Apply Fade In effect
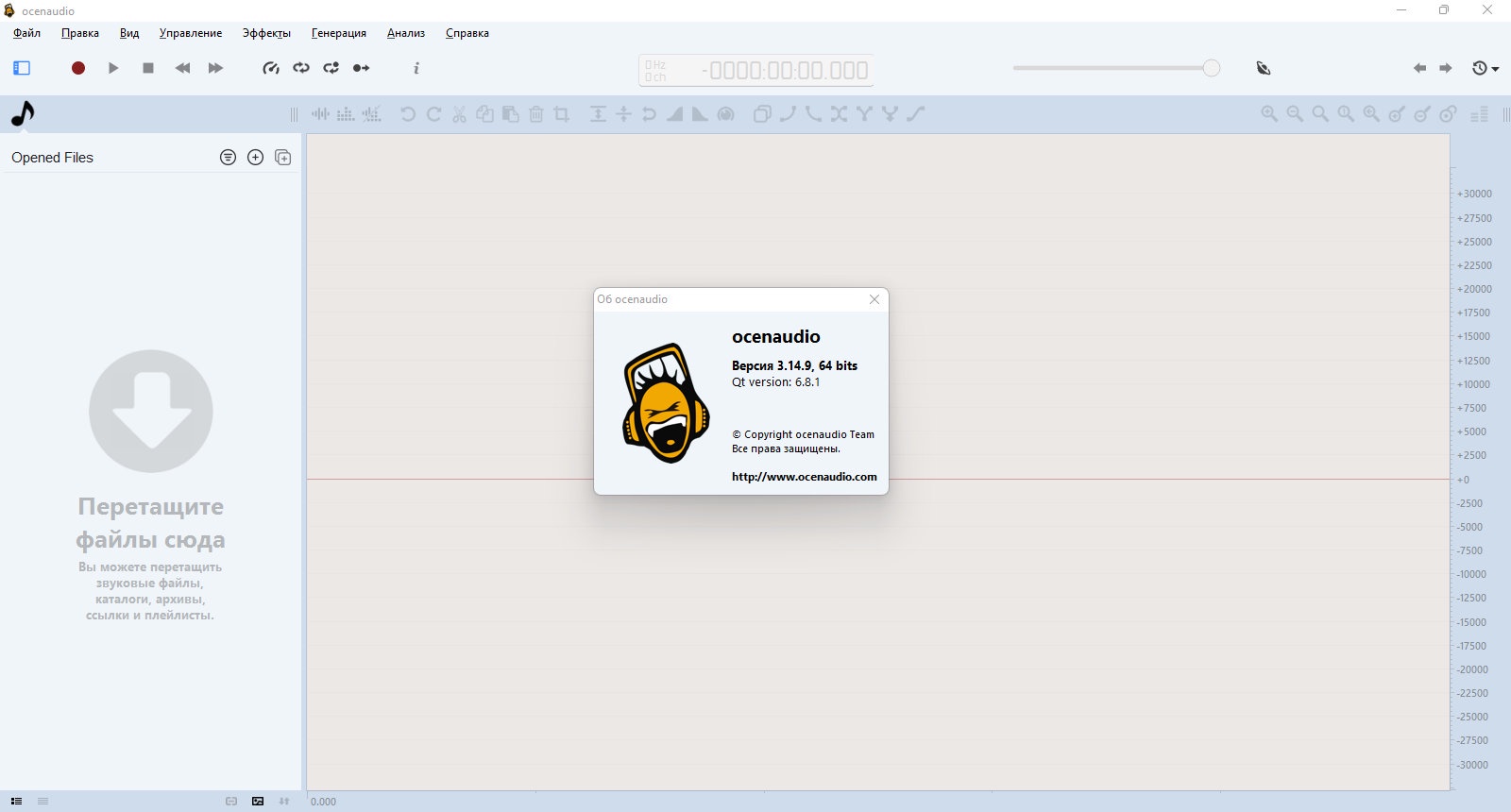The height and width of the screenshot is (812, 1511). tap(674, 114)
